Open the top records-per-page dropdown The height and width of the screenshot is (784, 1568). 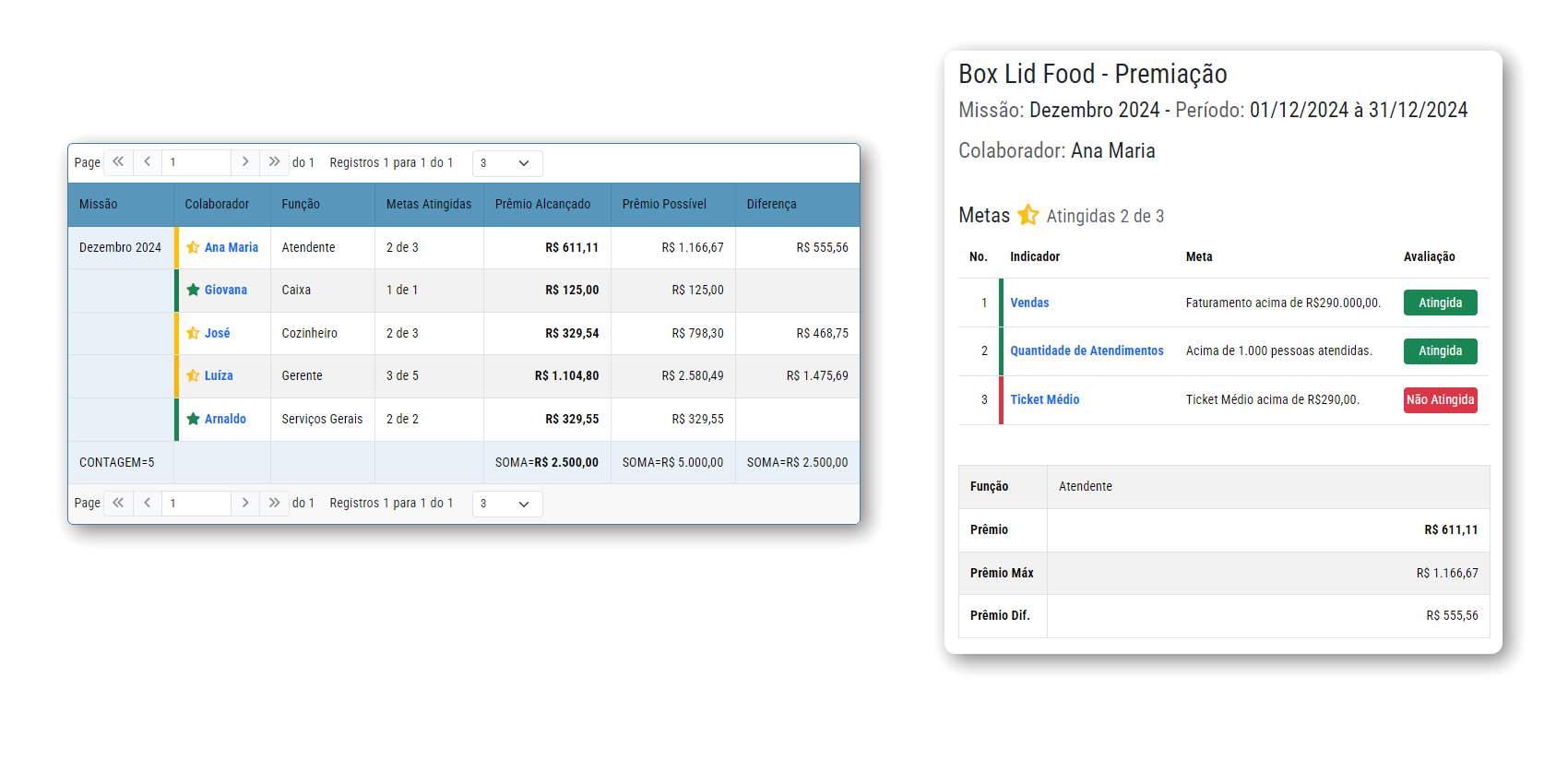click(506, 163)
